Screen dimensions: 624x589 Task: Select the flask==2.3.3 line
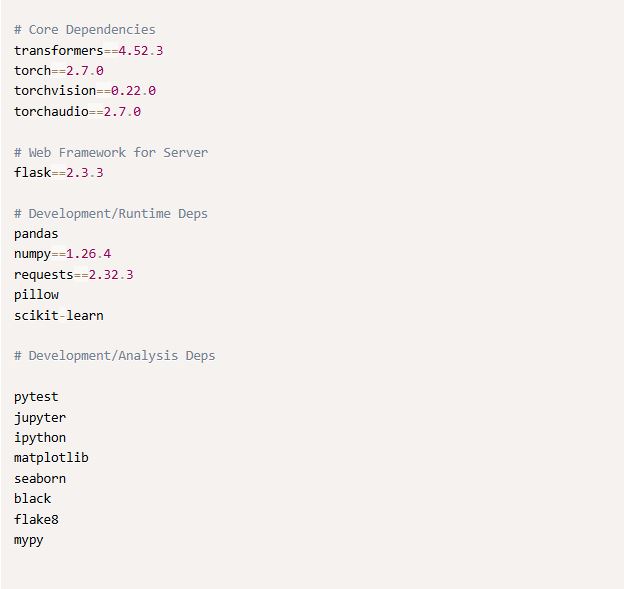click(x=58, y=173)
